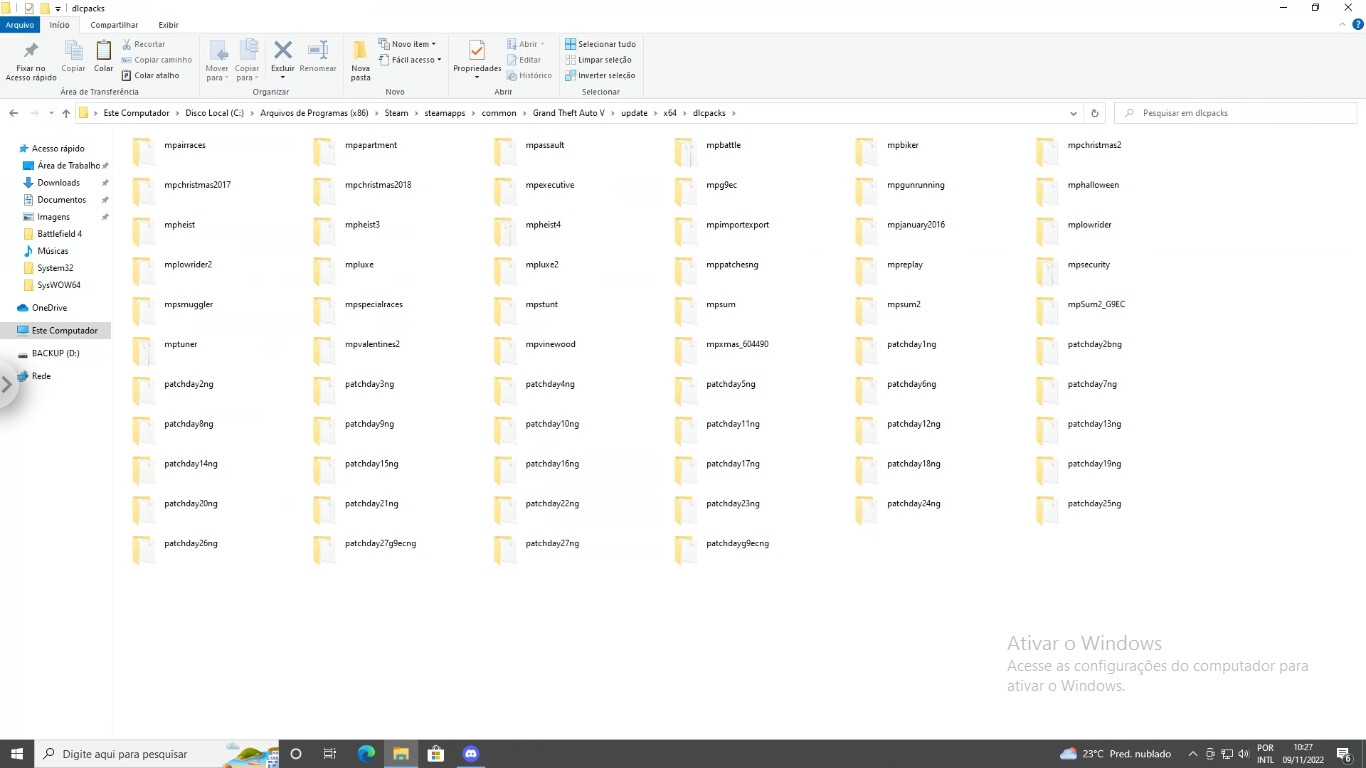Open the Downloads shortcut in the sidebar
Image resolution: width=1366 pixels, height=768 pixels.
coord(58,182)
